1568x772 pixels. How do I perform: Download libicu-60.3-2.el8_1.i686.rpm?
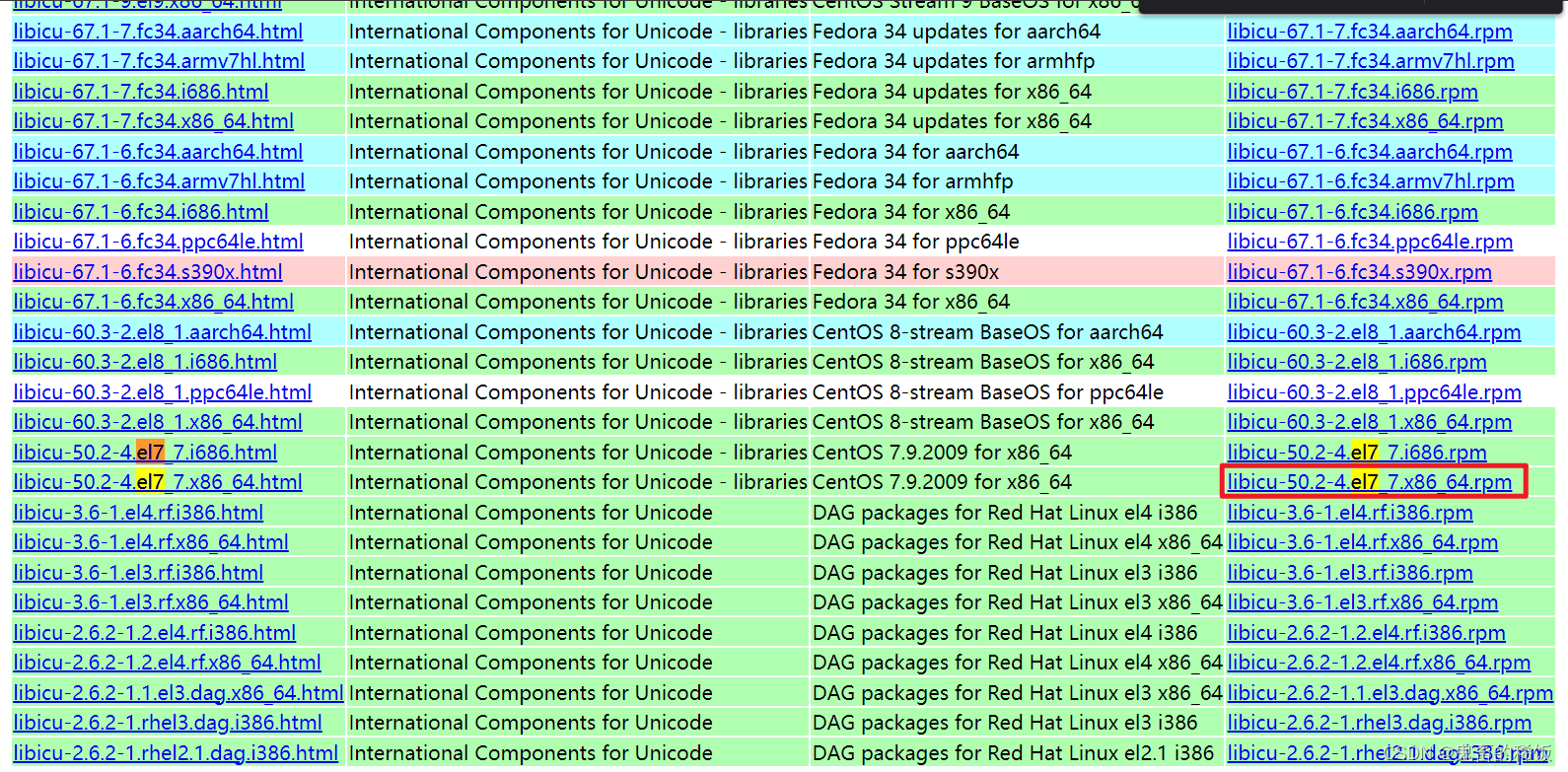click(x=1357, y=362)
